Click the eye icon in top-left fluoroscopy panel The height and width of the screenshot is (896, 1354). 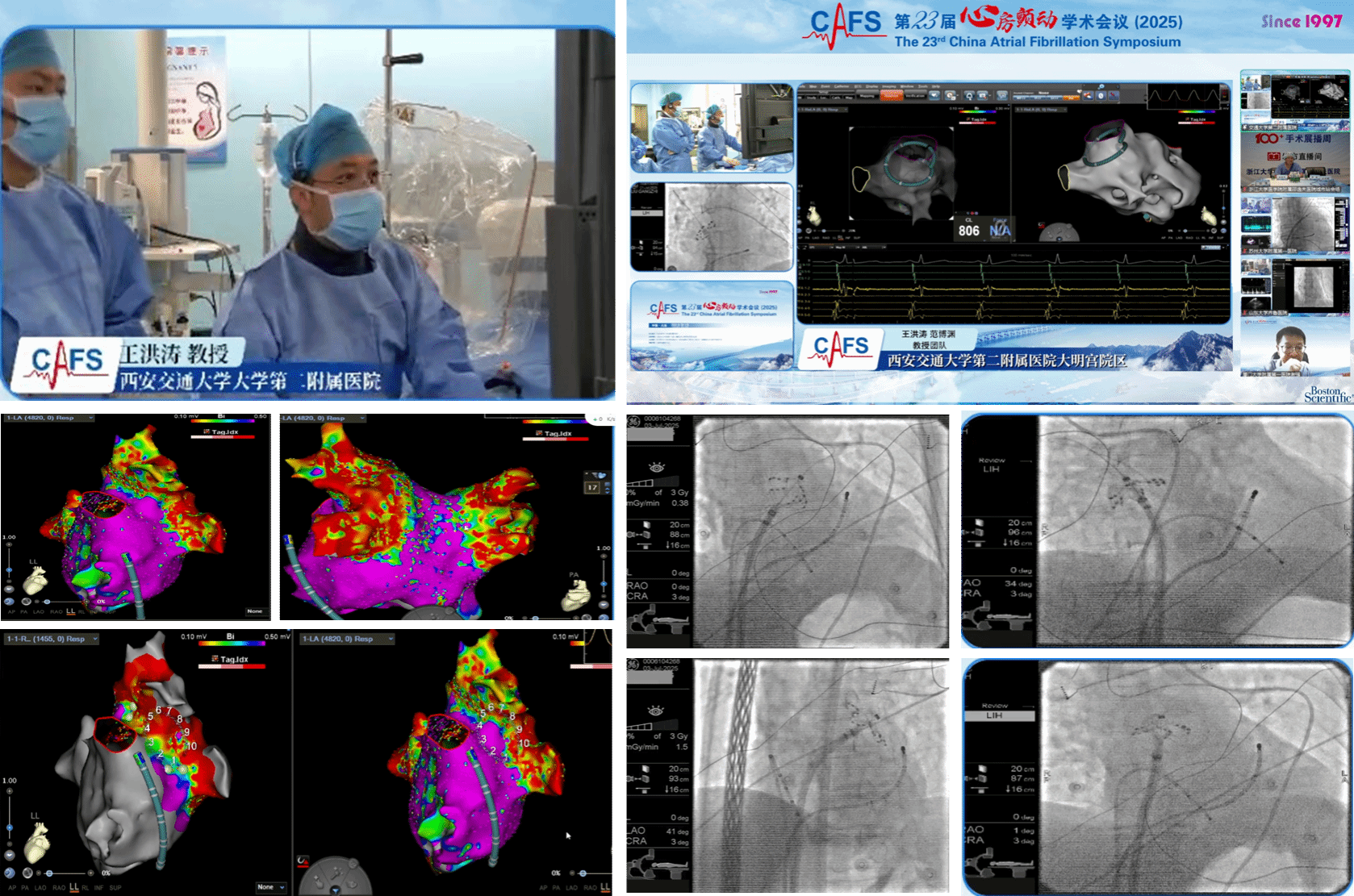tap(656, 468)
